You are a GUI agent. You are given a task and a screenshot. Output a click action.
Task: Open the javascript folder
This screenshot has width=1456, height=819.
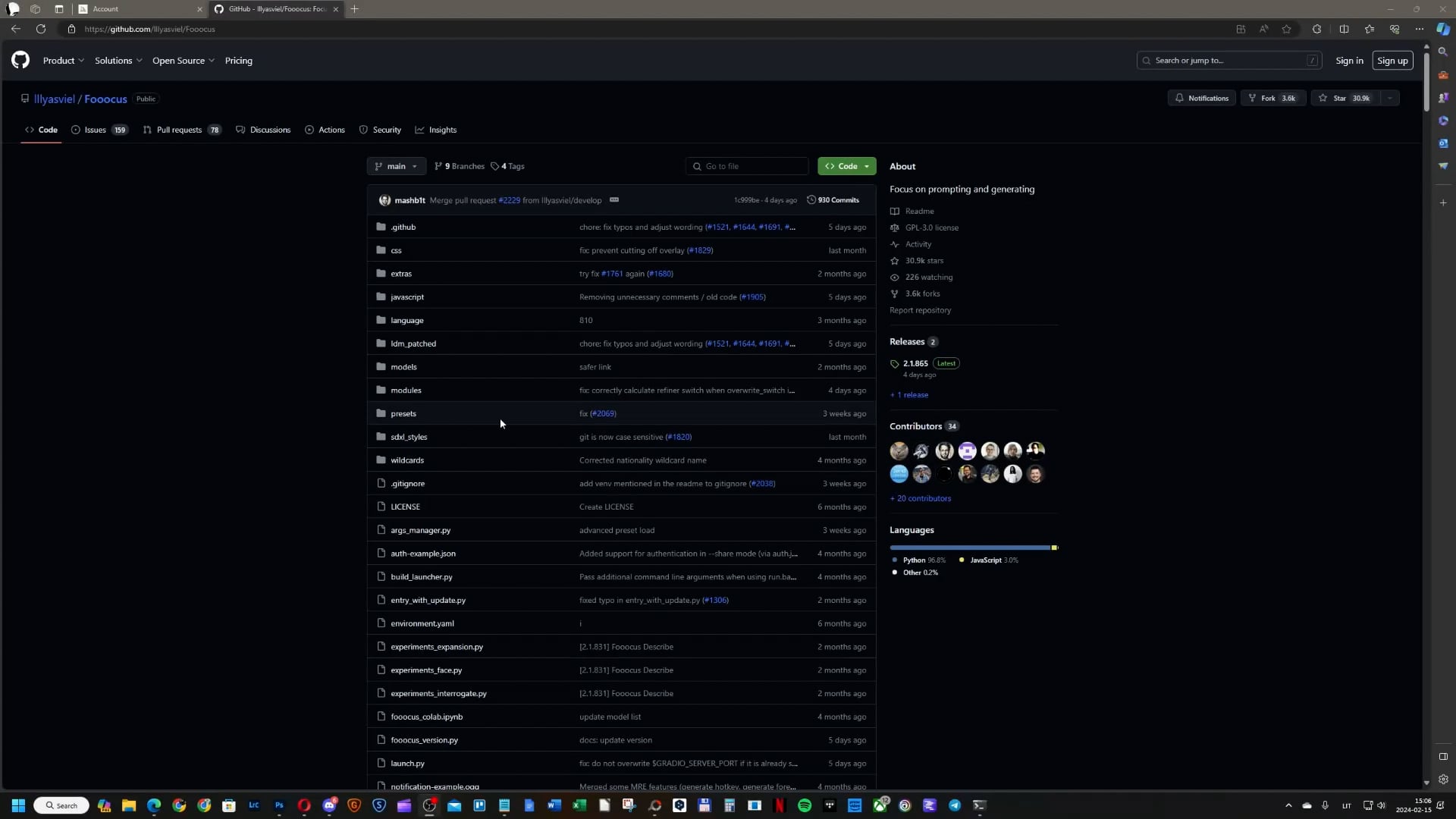pyautogui.click(x=407, y=297)
